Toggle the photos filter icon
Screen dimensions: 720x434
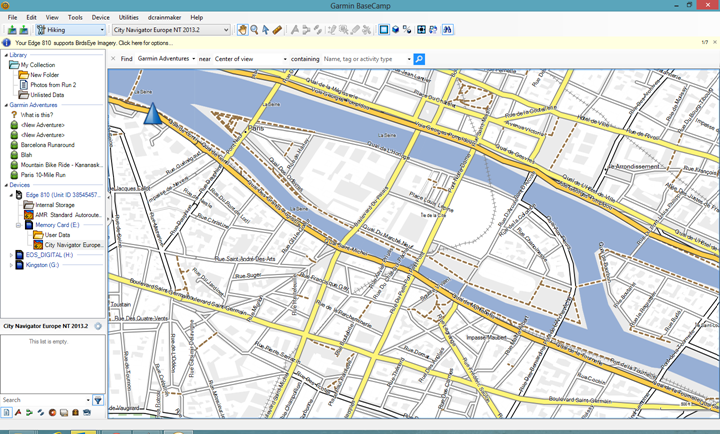pyautogui.click(x=64, y=412)
